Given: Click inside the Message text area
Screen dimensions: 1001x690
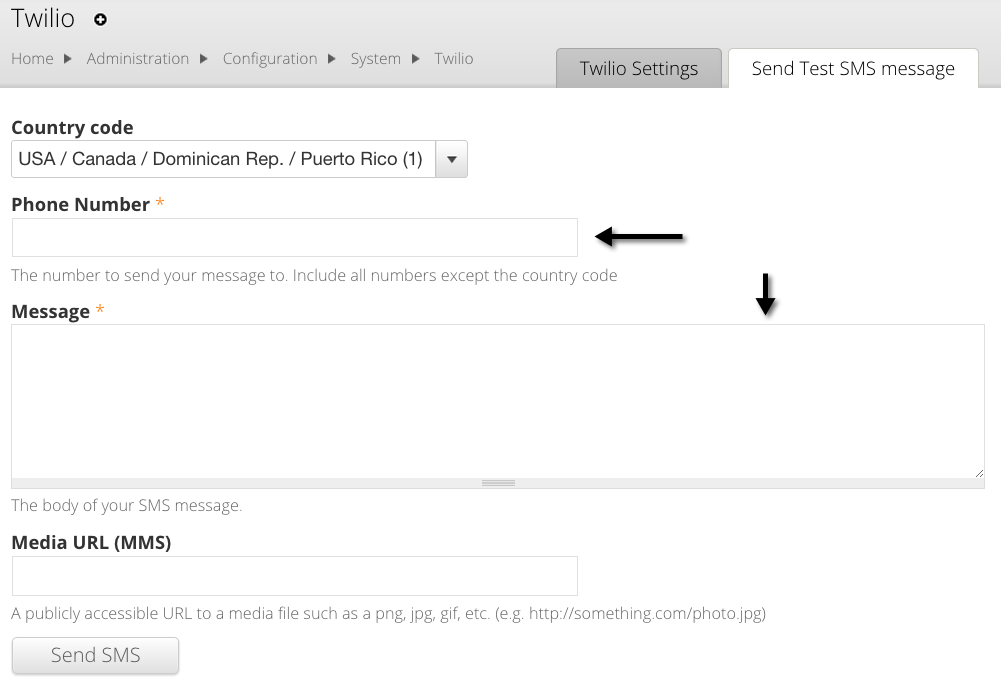Looking at the screenshot, I should pos(497,400).
